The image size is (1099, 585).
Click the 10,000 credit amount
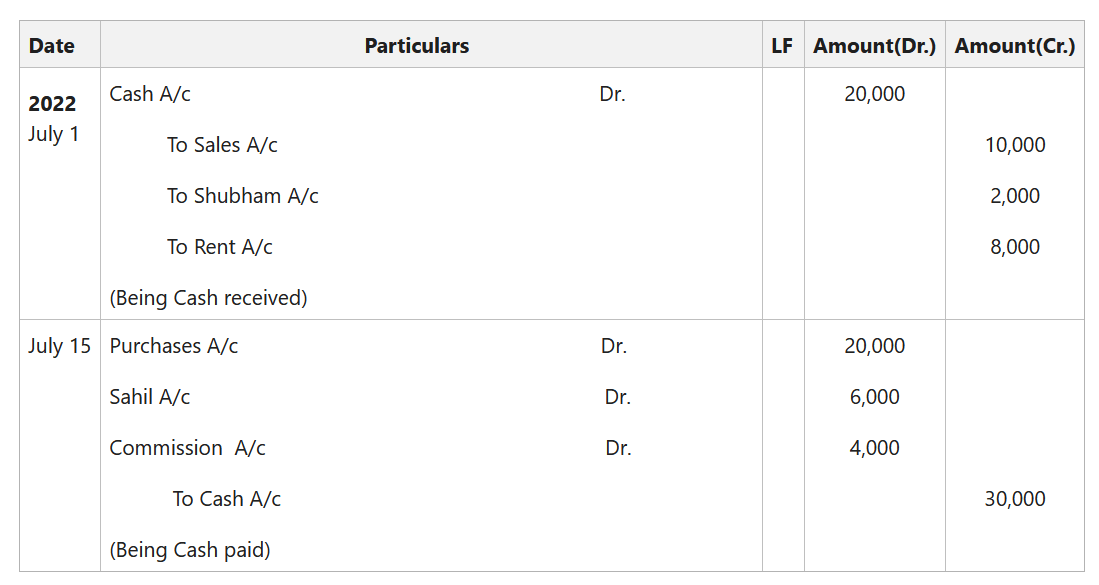point(1015,145)
